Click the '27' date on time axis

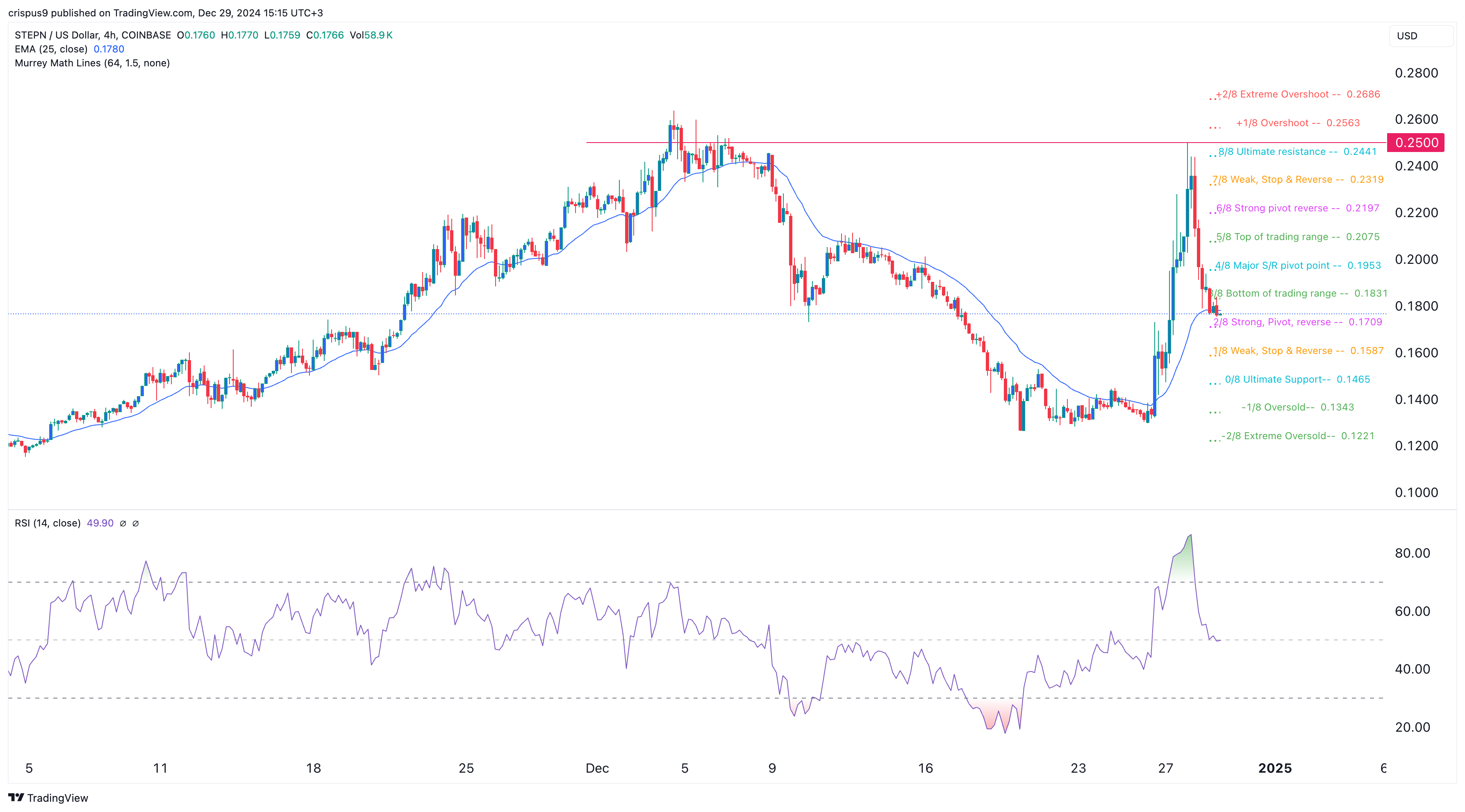click(x=1165, y=768)
